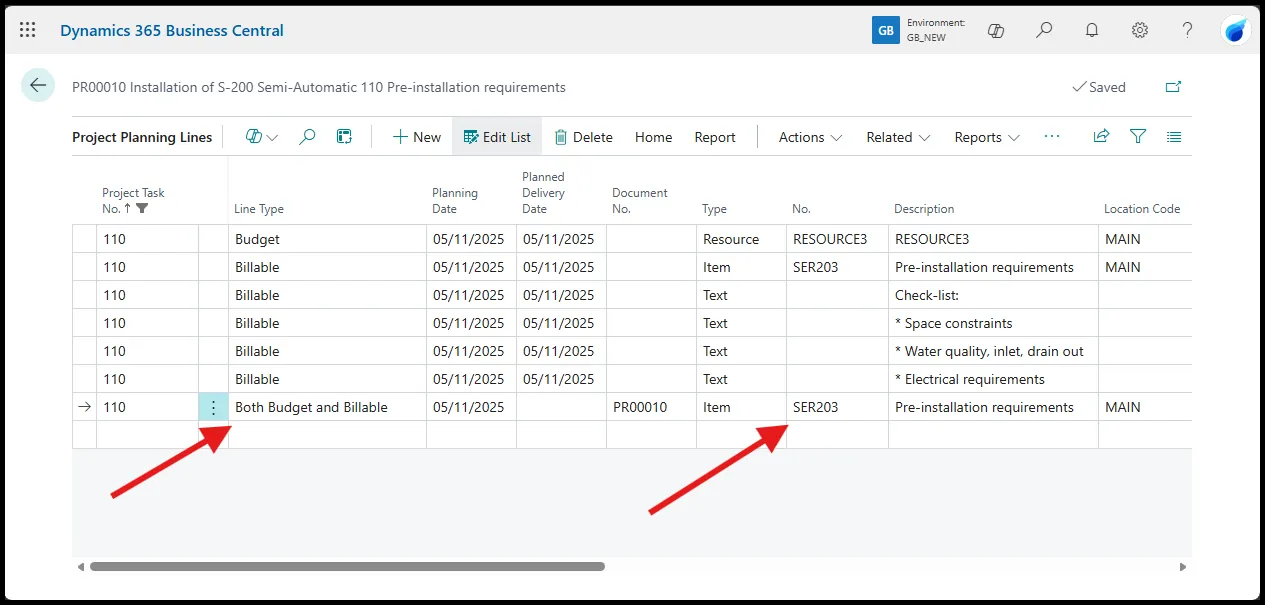Show more toolbar options ellipsis

pos(1052,137)
